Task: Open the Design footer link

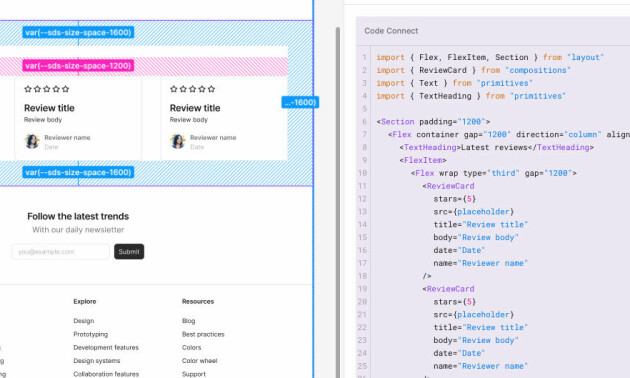Action: (84, 321)
